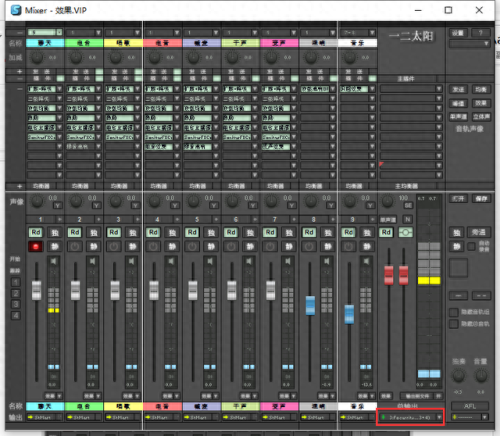Click the plus icon beside the equalizer row
This screenshot has height=436, width=500.
pyautogui.click(x=19, y=186)
